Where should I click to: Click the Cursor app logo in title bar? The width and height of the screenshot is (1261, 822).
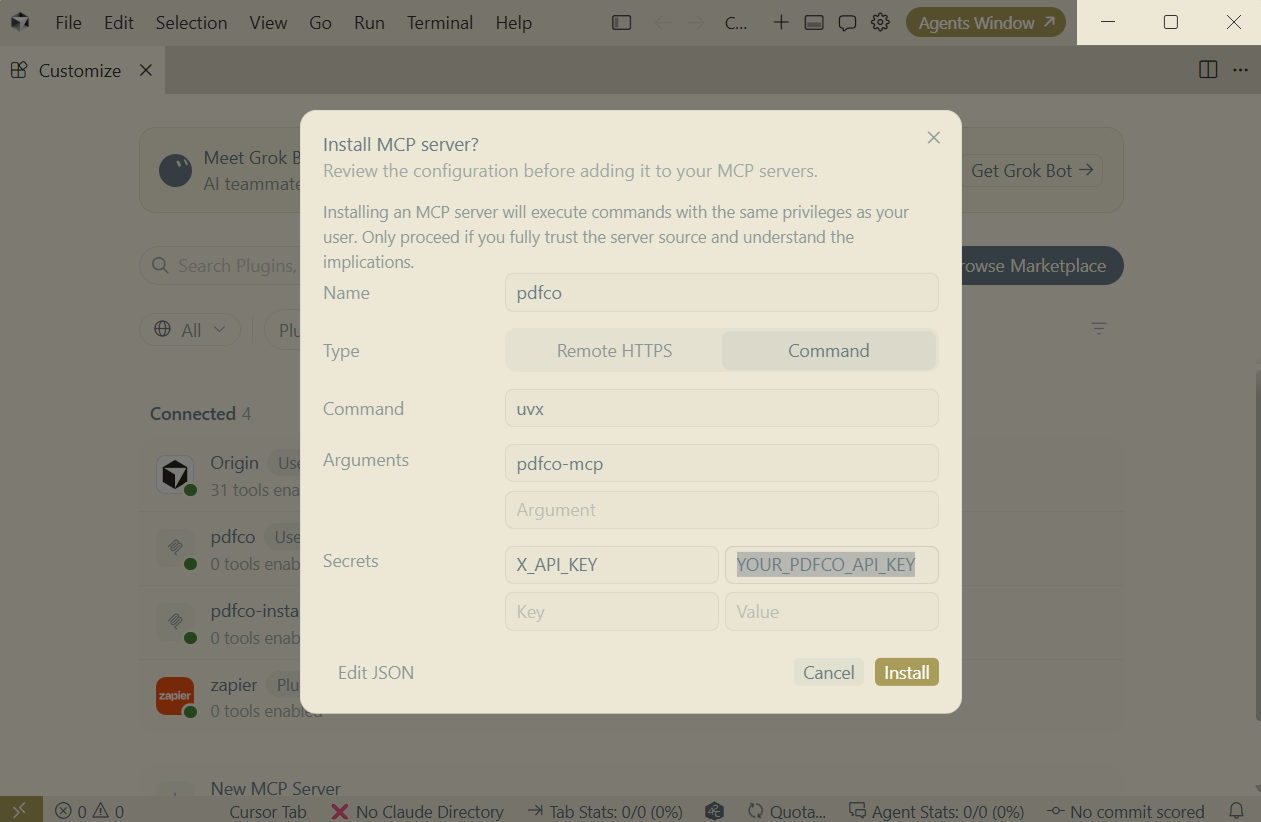(20, 22)
